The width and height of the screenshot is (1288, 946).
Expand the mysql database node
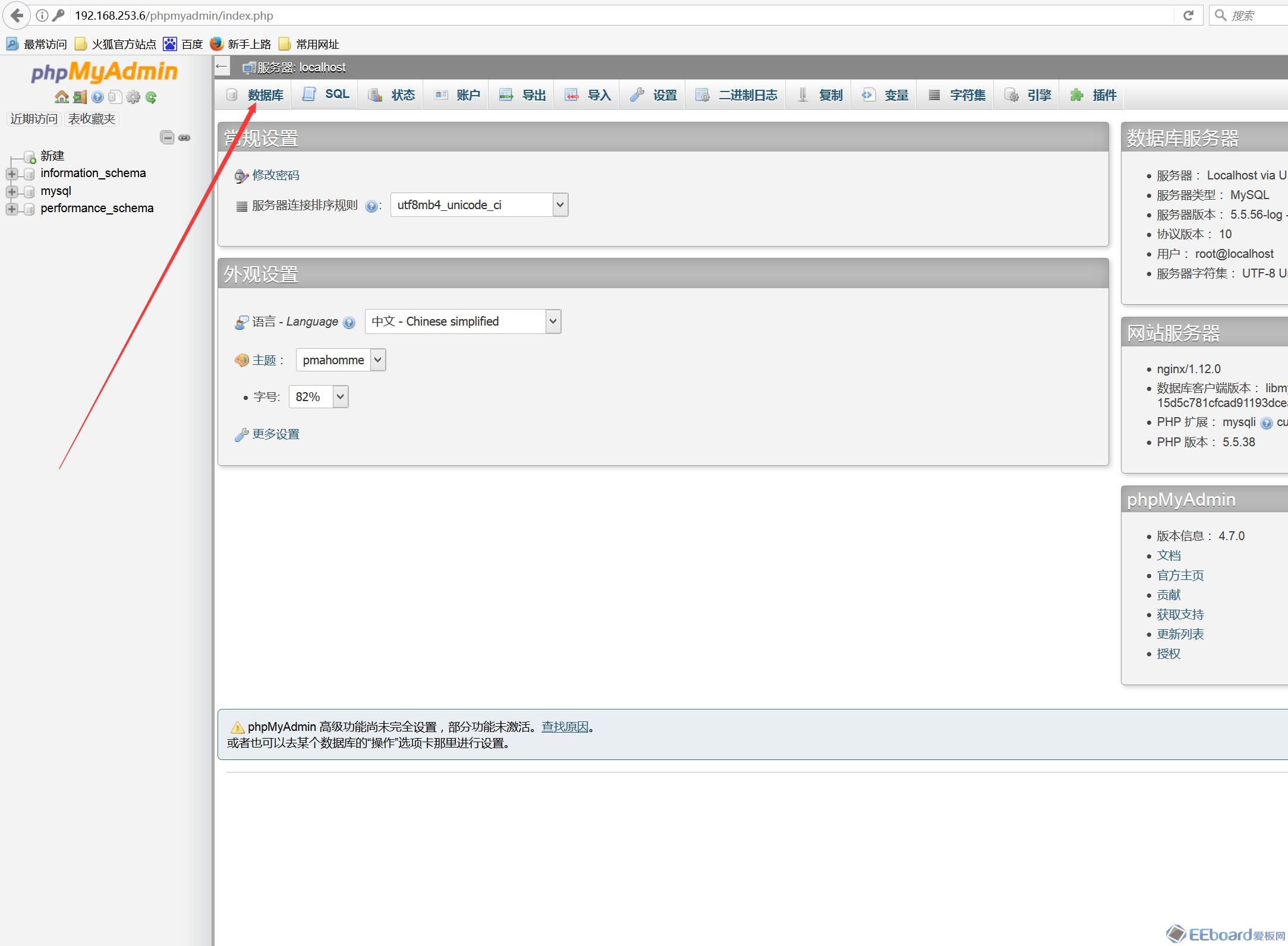click(11, 191)
